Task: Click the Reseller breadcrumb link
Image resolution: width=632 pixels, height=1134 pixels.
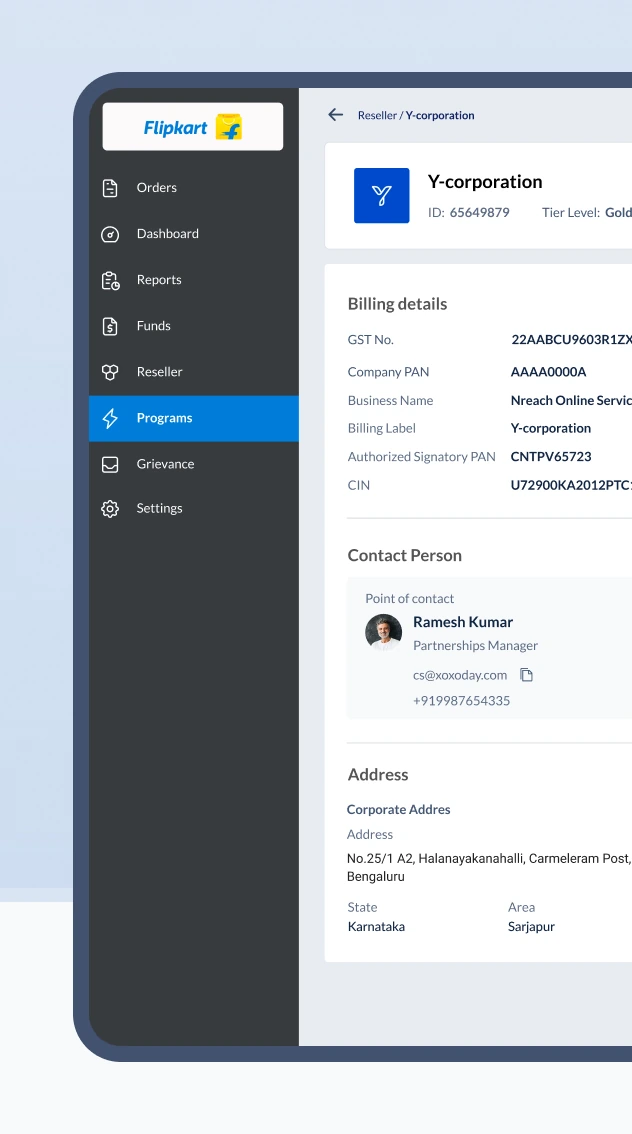Action: 377,115
